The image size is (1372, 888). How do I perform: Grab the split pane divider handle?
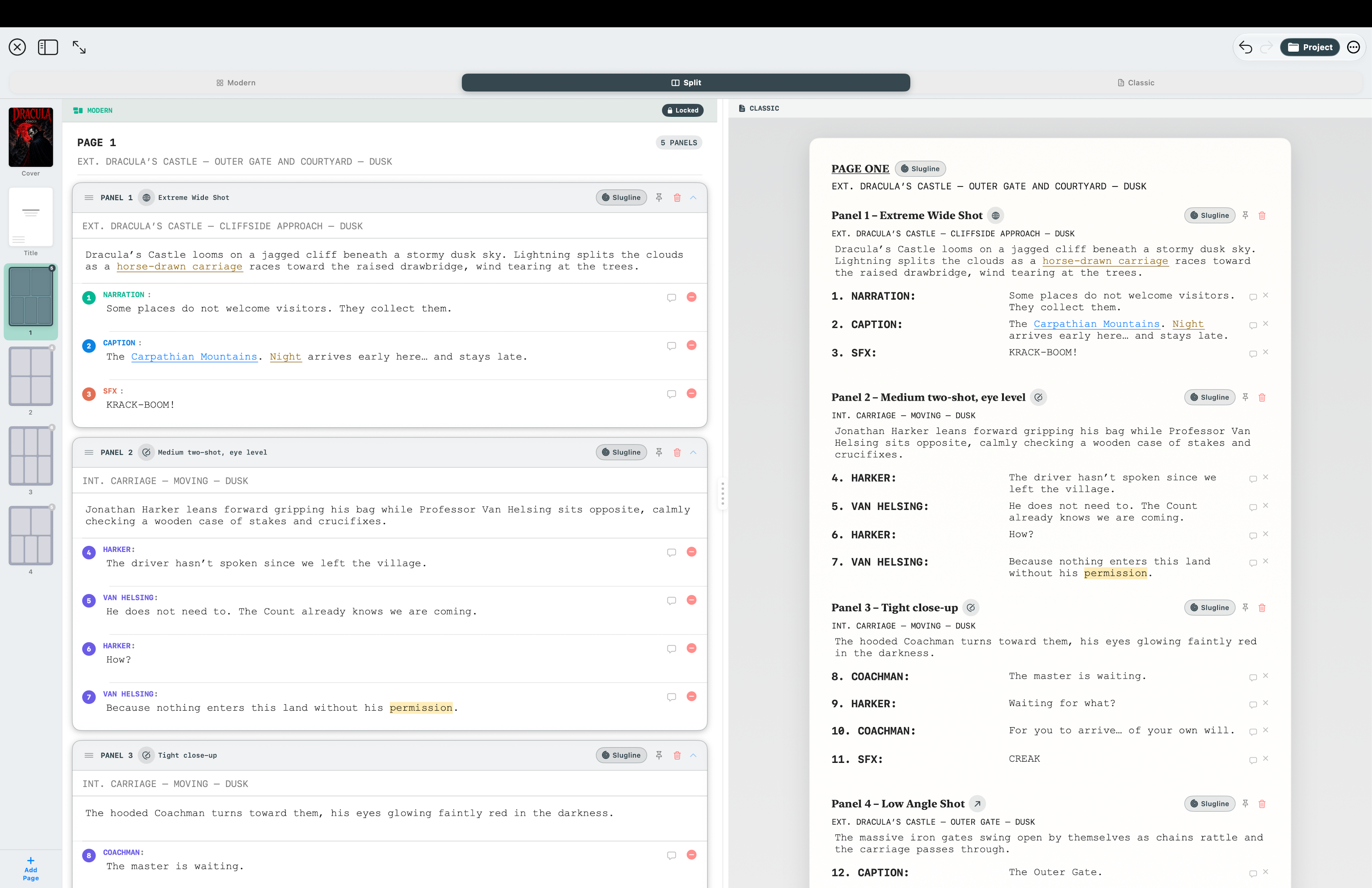coord(723,495)
